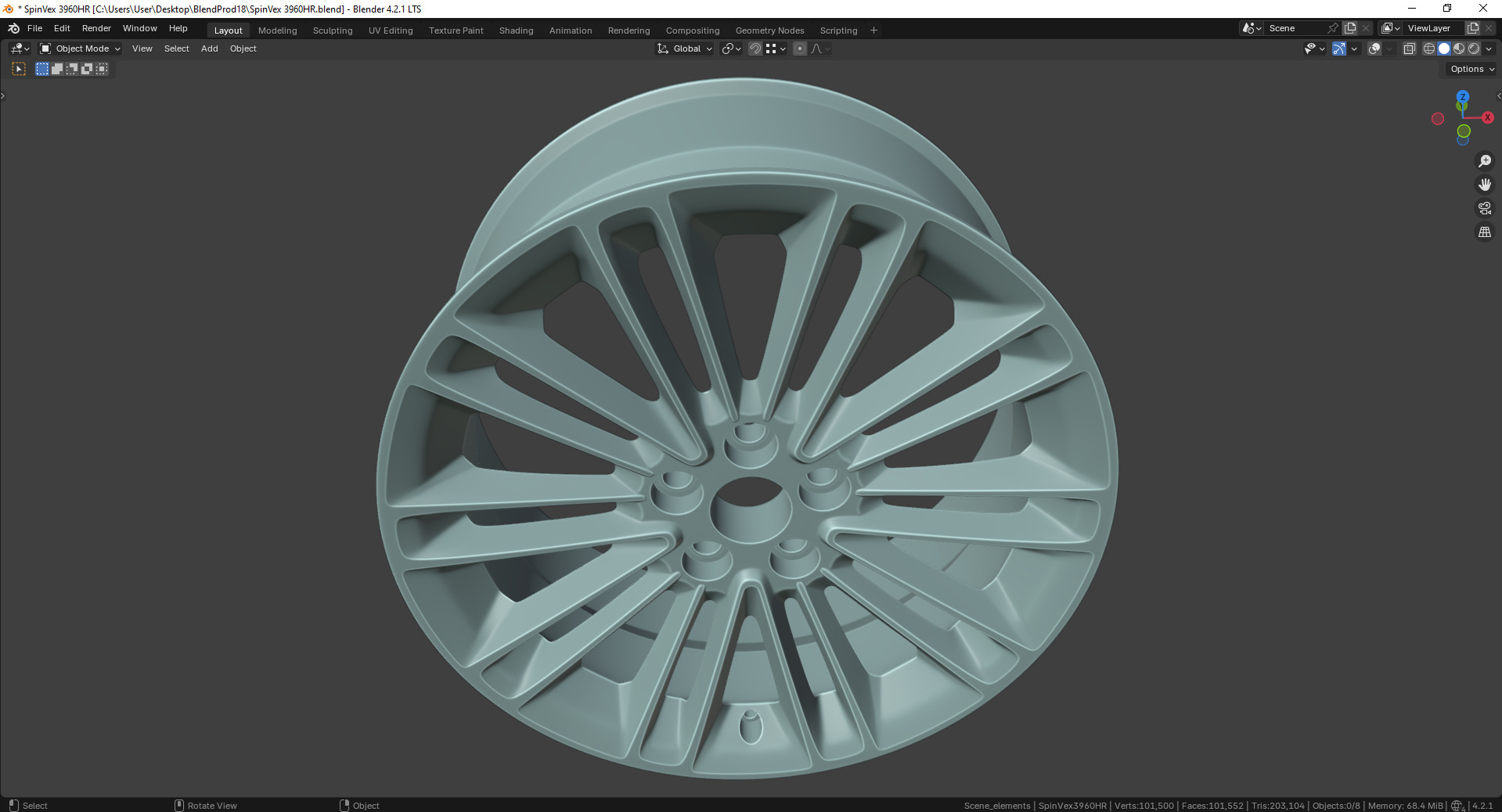
Task: Choose Set new selection mode icon
Action: pos(42,69)
